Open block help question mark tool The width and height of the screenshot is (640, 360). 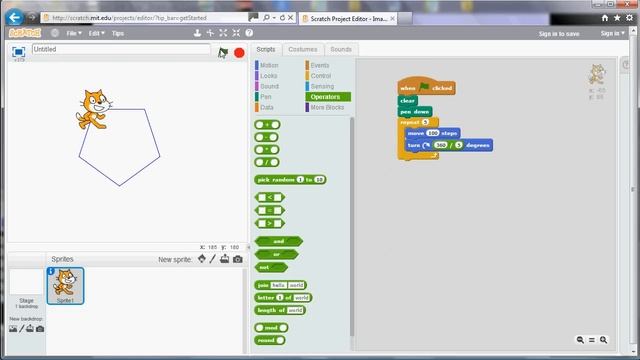click(249, 33)
